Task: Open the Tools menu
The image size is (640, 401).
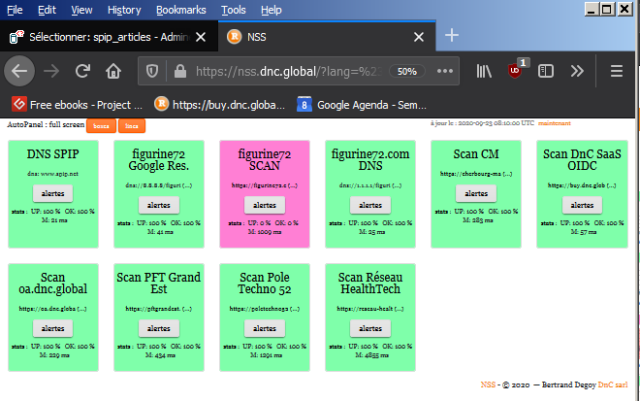Action: [x=233, y=10]
